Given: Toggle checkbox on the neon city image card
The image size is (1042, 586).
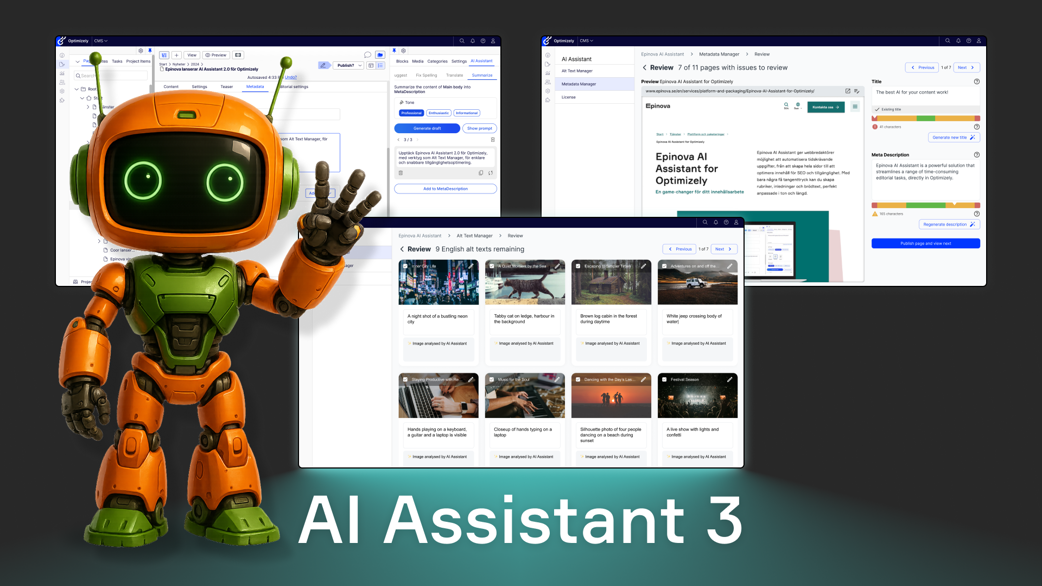Looking at the screenshot, I should pos(405,266).
